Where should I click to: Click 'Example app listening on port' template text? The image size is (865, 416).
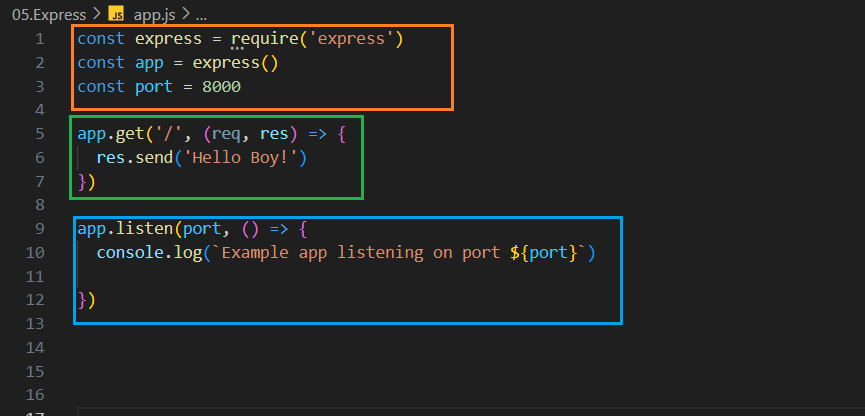pyautogui.click(x=361, y=253)
